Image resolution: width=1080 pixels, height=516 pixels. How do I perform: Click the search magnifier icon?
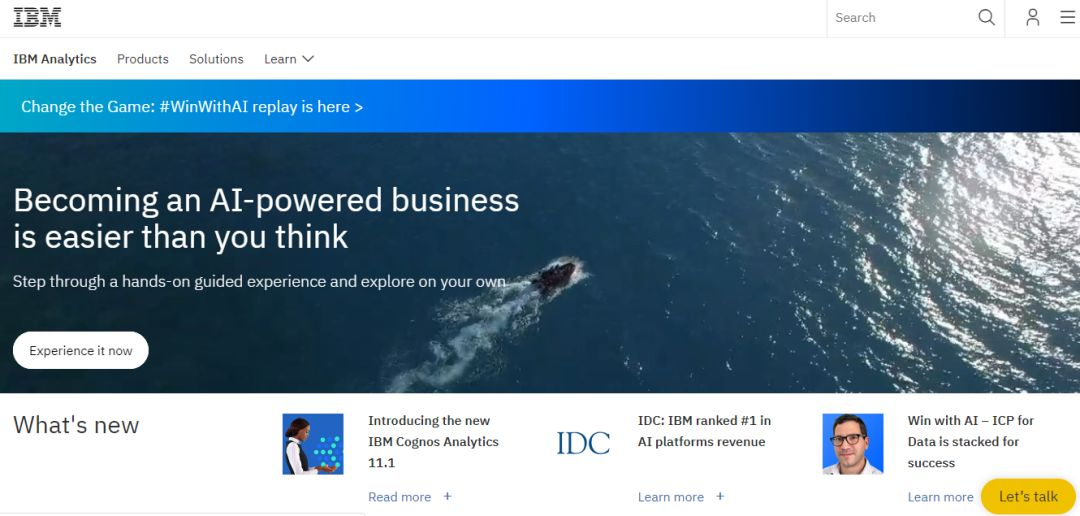[986, 17]
